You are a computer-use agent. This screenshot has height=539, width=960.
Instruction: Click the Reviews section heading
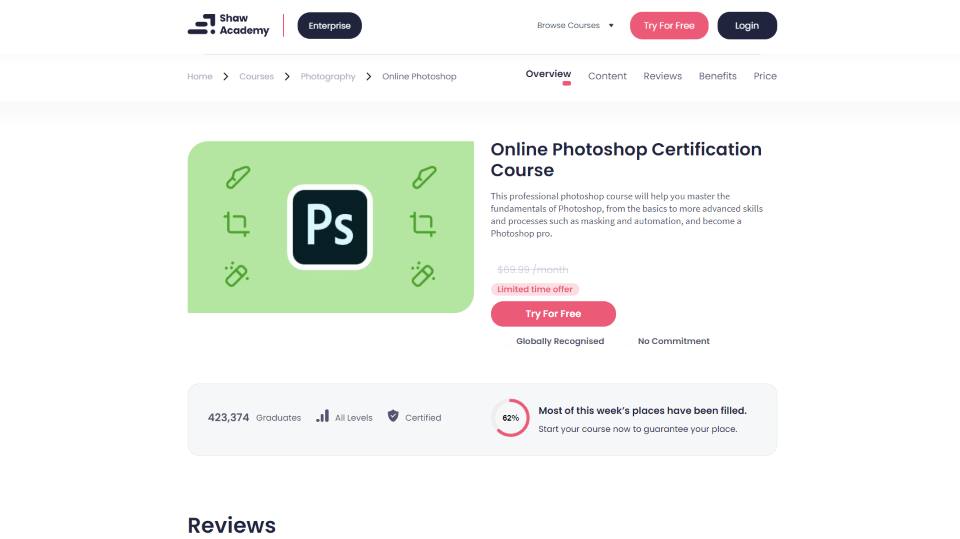point(231,526)
